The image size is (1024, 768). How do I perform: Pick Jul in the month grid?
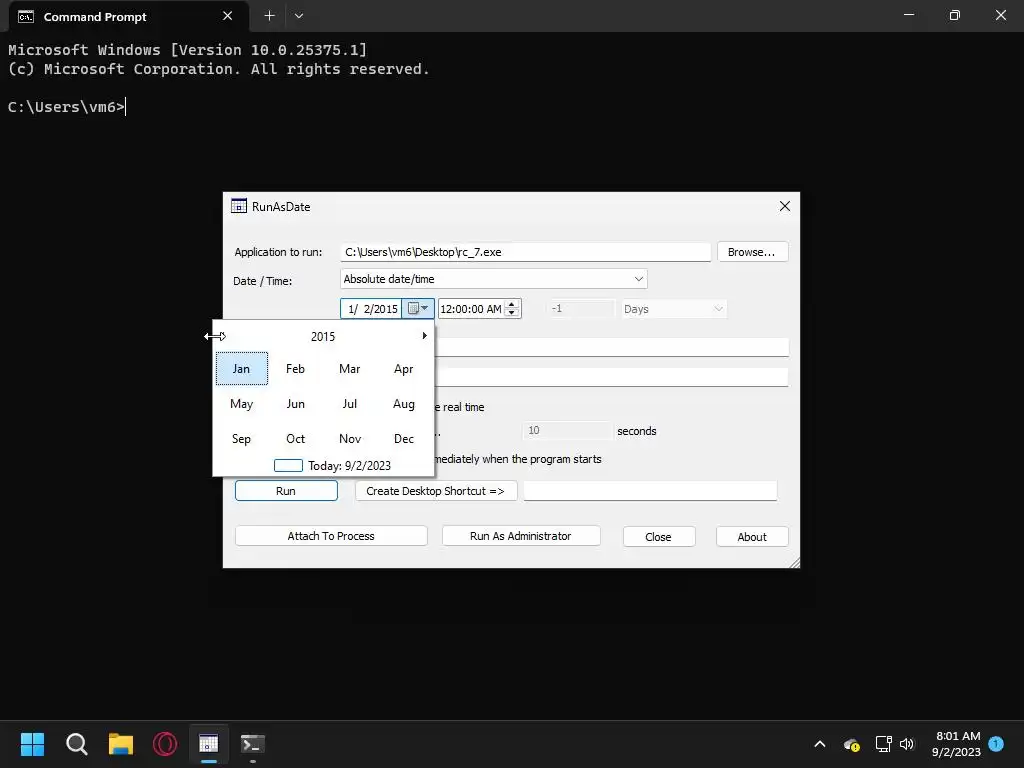pyautogui.click(x=349, y=404)
